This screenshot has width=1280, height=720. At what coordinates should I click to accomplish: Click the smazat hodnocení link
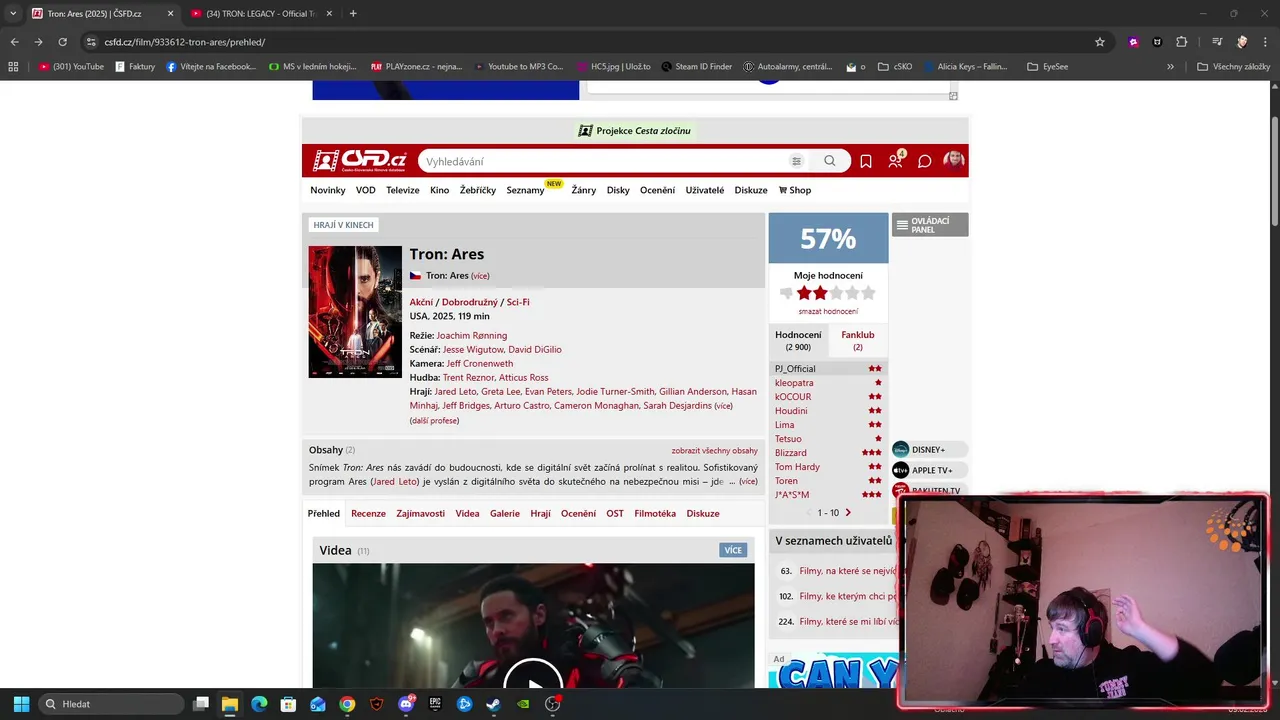coord(828,311)
